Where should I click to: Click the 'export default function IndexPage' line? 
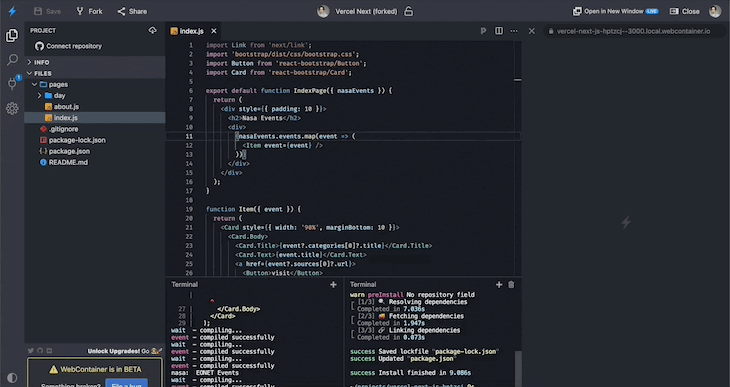(299, 91)
